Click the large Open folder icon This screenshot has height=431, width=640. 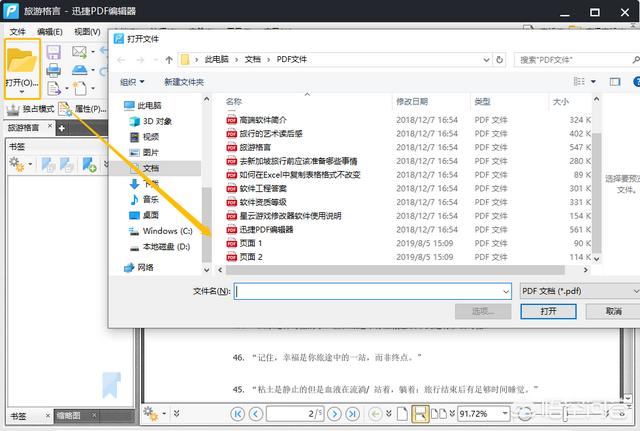[x=21, y=58]
